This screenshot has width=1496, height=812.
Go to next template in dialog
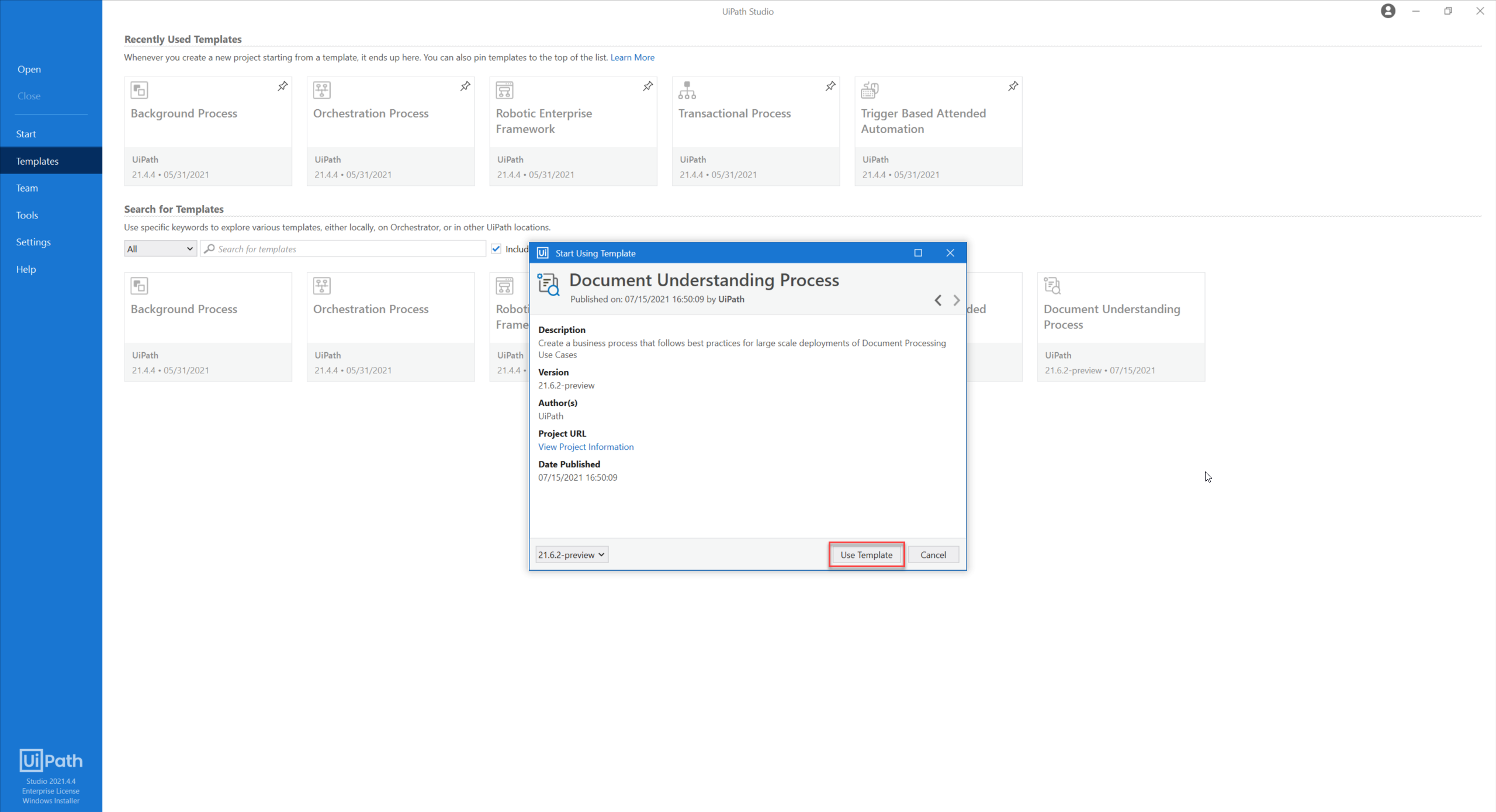[957, 300]
